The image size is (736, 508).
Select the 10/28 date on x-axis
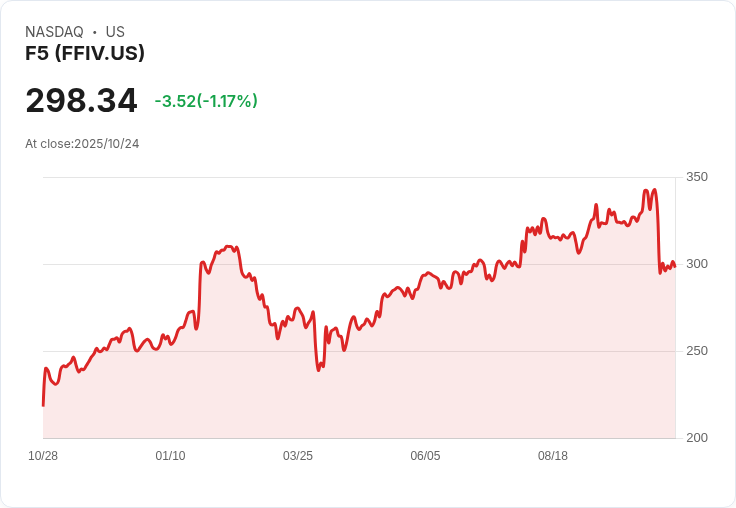coord(43,456)
